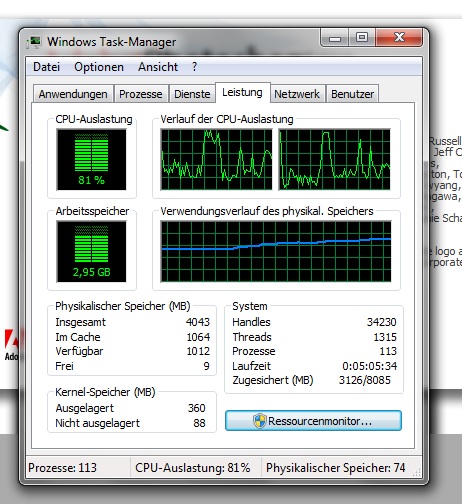Click the Frei value 9

pos(207,366)
